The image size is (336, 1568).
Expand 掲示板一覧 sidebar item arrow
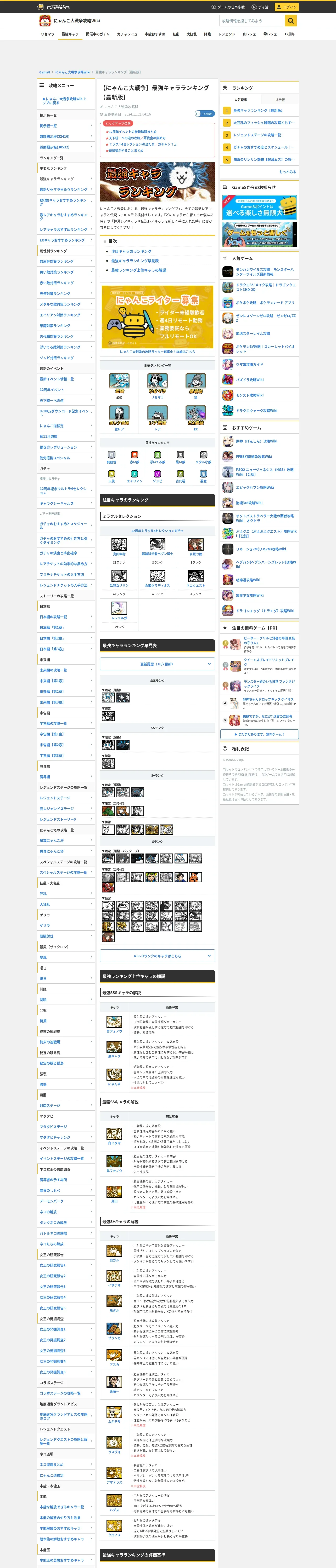pos(92,126)
